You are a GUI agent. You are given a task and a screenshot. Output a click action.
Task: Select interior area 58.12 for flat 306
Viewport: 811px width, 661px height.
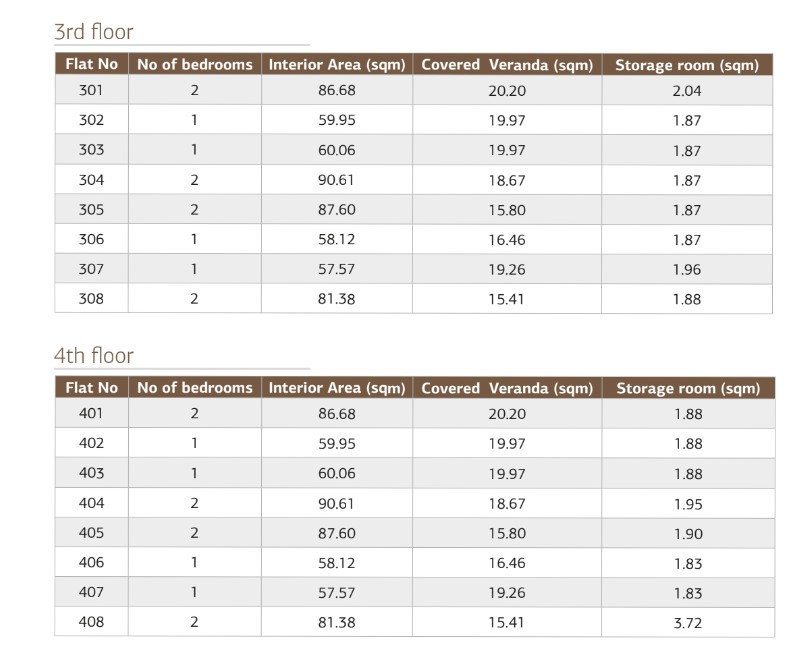pyautogui.click(x=337, y=239)
